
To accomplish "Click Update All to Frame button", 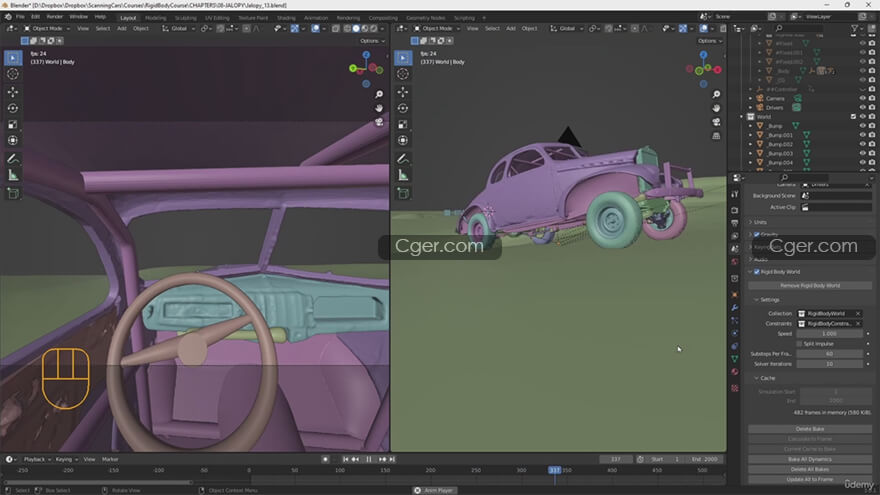I will (x=810, y=479).
